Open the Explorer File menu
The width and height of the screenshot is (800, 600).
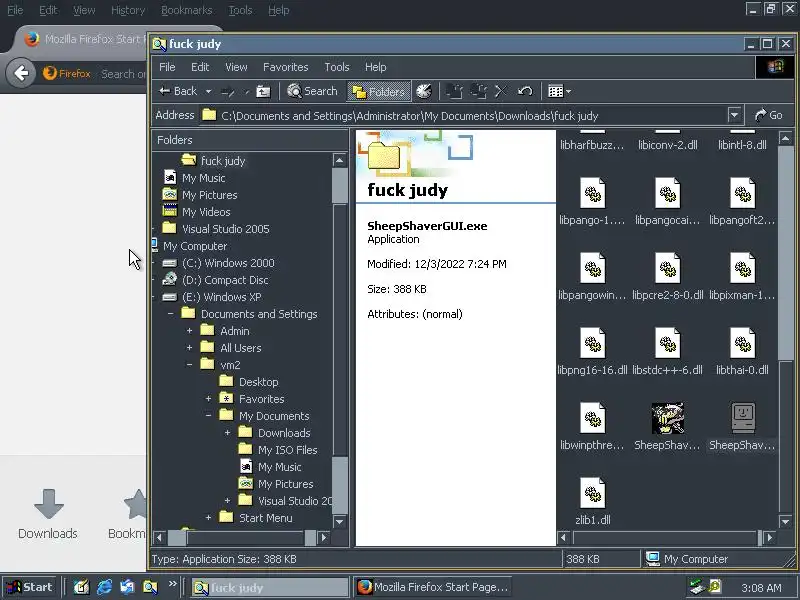click(x=167, y=67)
